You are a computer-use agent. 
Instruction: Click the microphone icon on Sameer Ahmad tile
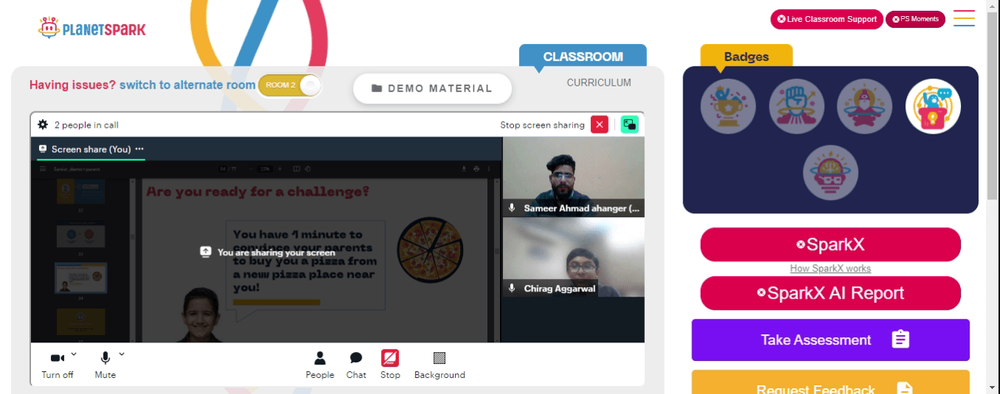(511, 208)
